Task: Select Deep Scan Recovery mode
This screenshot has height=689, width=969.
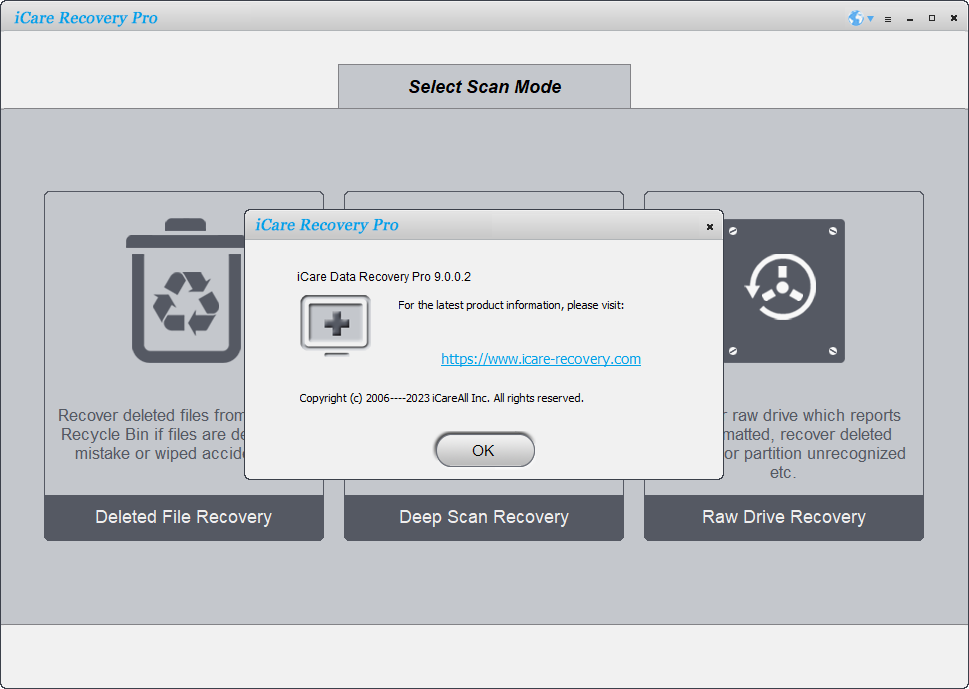Action: click(x=484, y=517)
